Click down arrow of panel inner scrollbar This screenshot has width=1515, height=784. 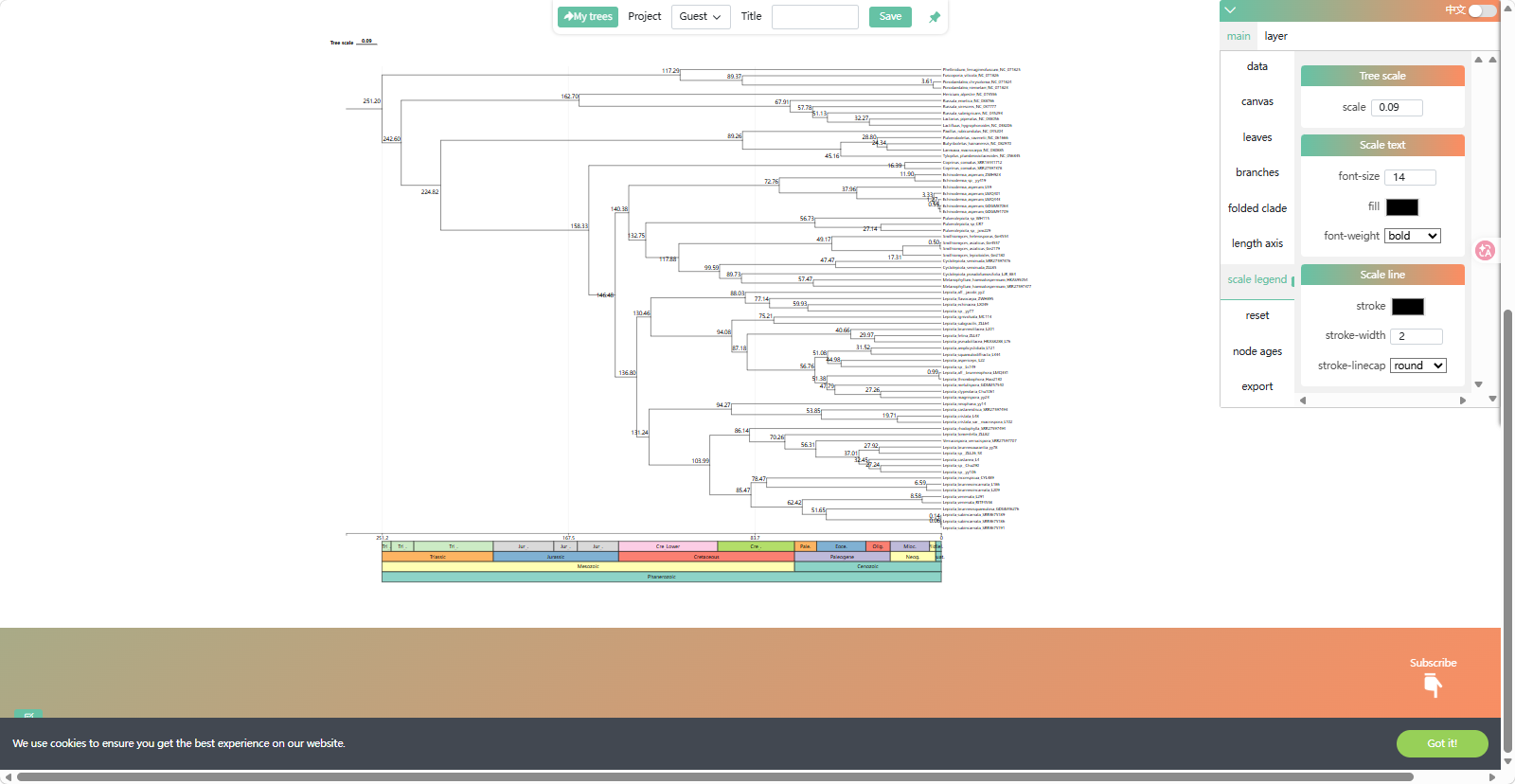[x=1479, y=384]
